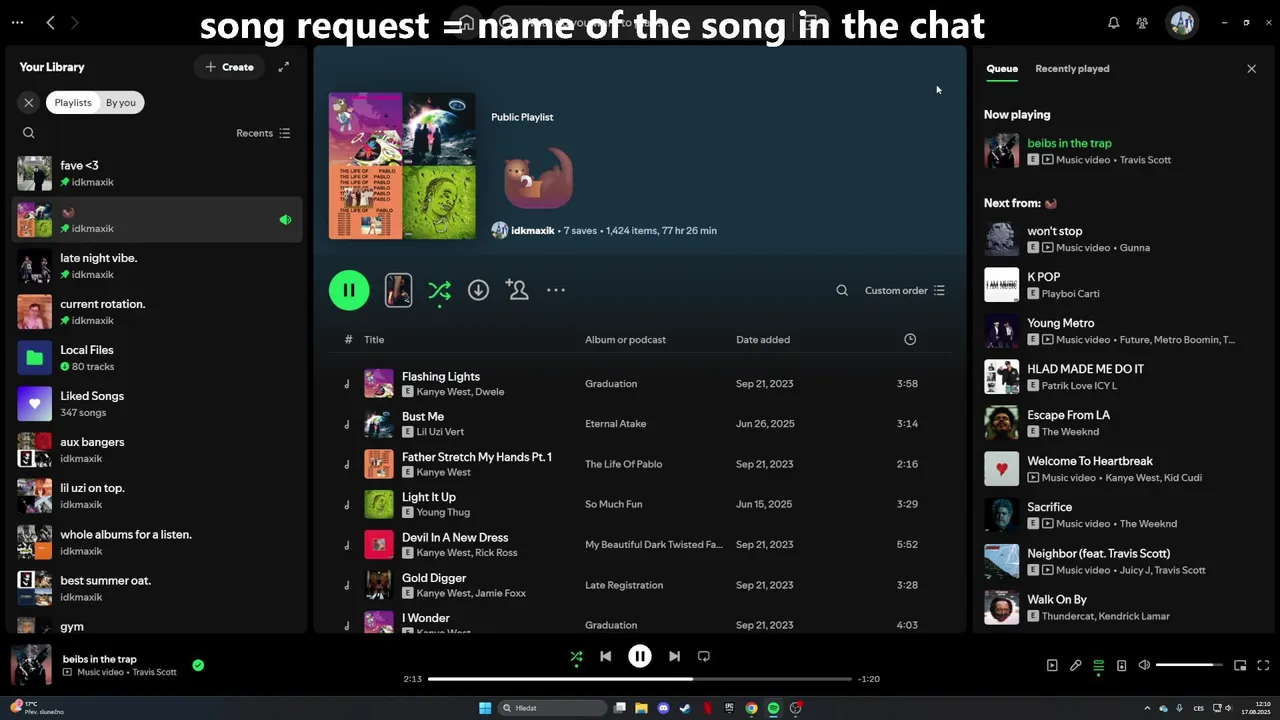Image resolution: width=1280 pixels, height=720 pixels.
Task: Toggle shuffle in the playlist header
Action: coord(439,290)
